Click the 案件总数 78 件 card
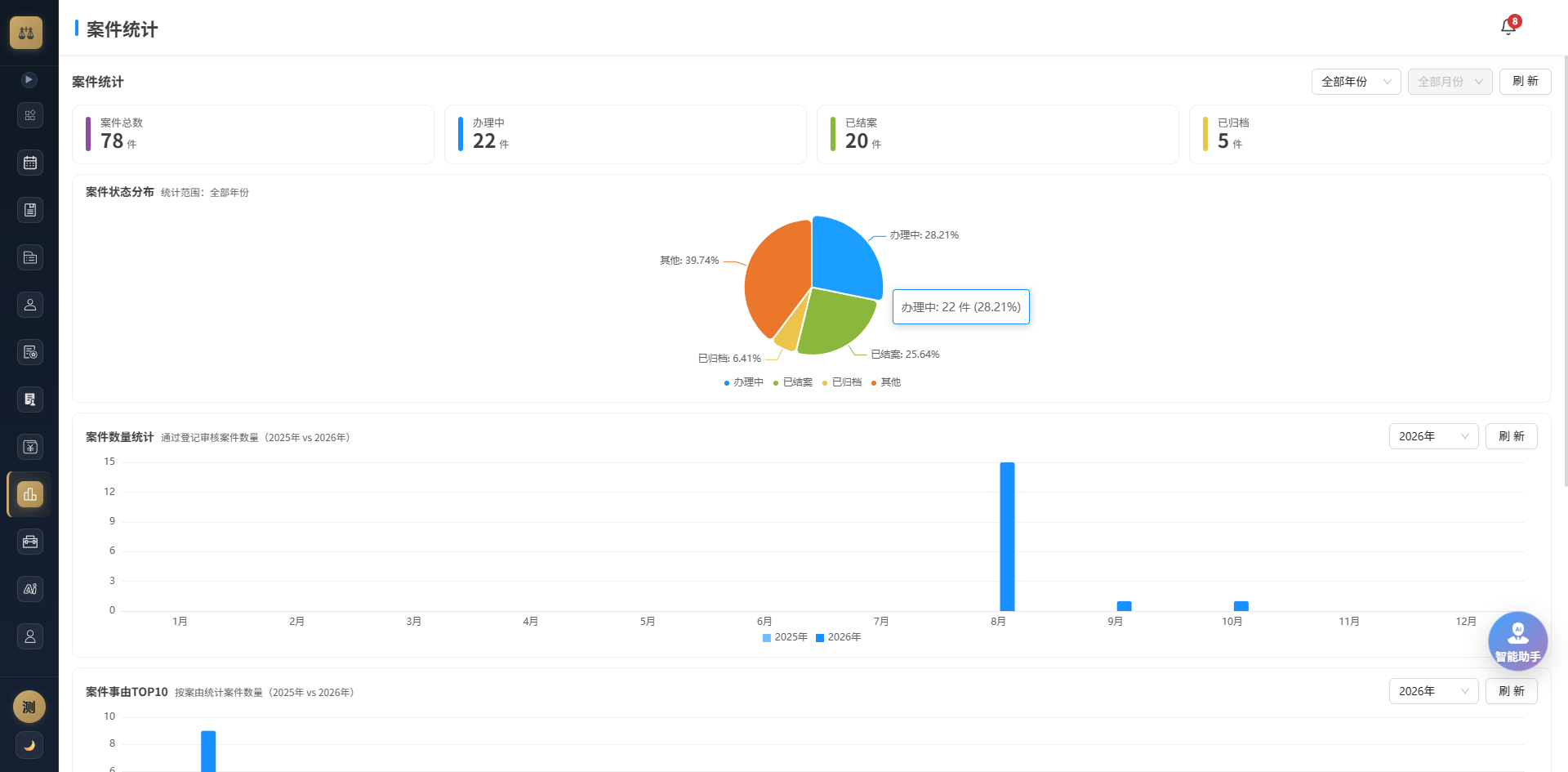Screen dimensions: 1568x772 click(253, 134)
